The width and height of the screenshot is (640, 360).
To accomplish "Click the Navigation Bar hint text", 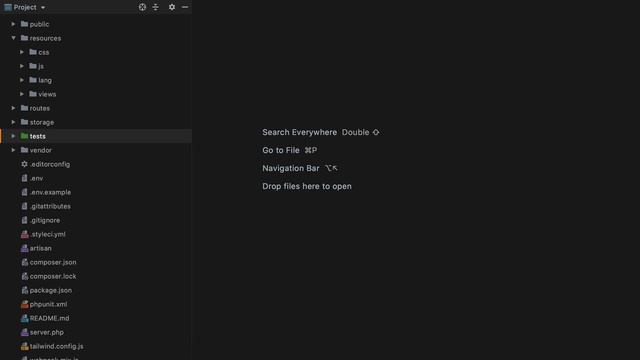I will click(291, 168).
